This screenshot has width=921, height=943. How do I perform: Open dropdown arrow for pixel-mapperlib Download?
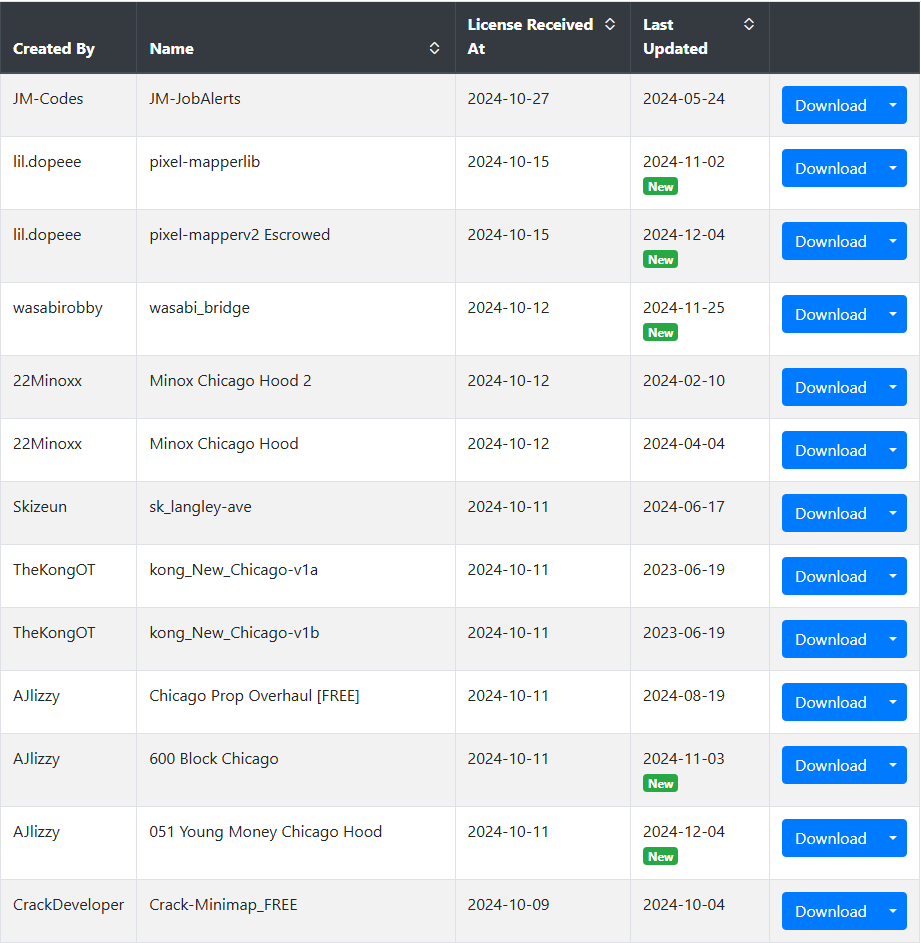coord(893,168)
